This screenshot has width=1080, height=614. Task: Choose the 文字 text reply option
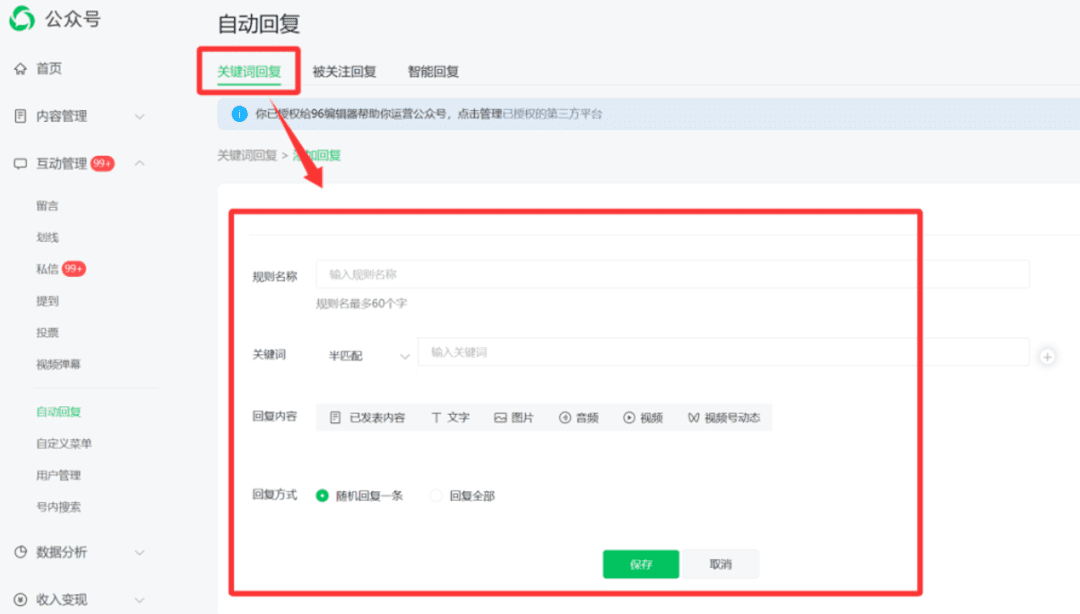coord(450,418)
